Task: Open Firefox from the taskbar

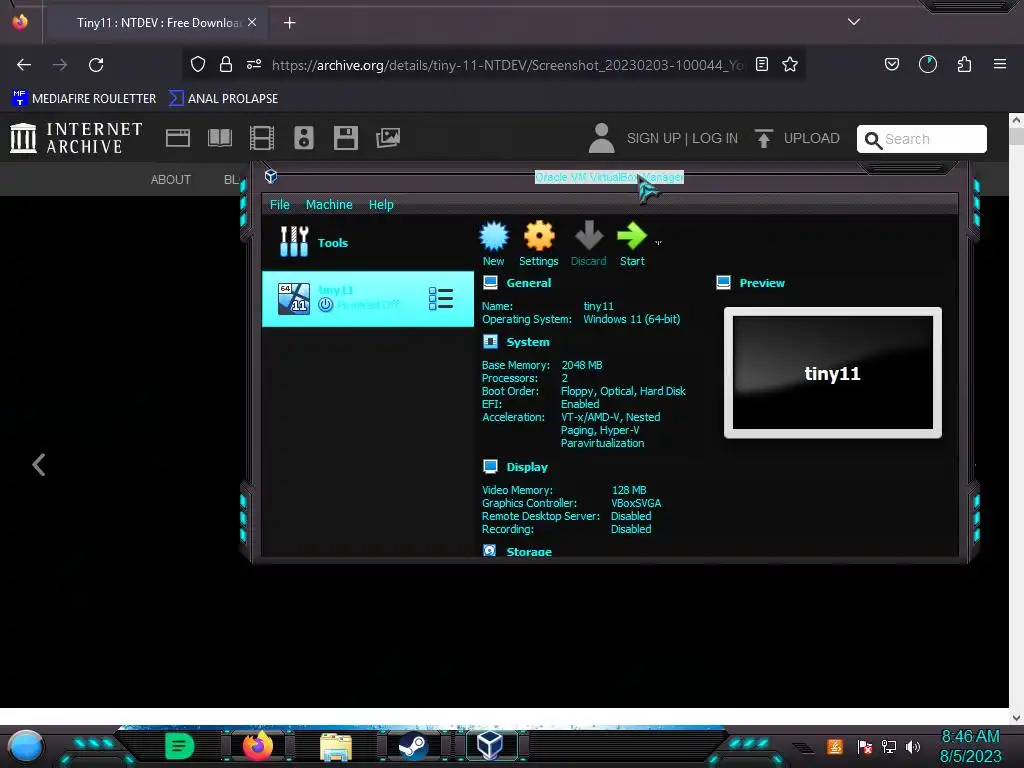Action: 257,746
